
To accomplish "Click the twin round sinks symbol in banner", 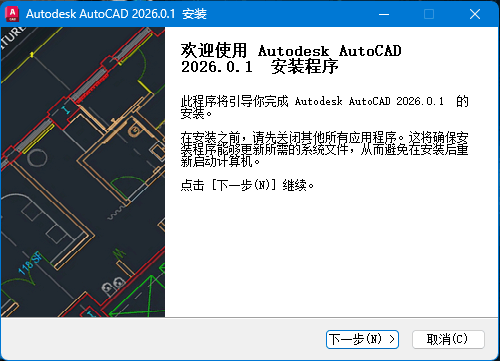I will point(113,285).
